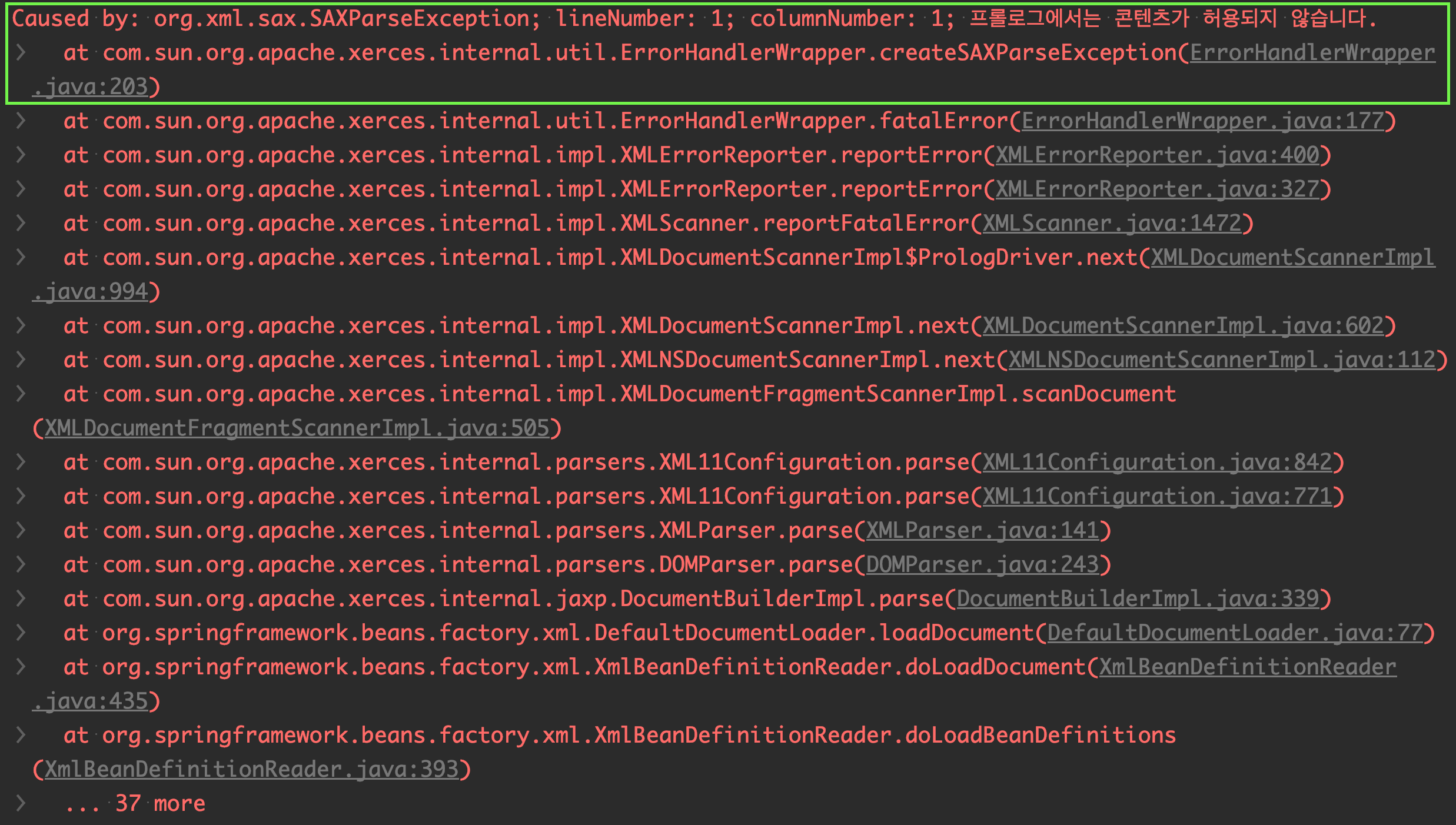
Task: Open XMLParser.java:141 source link
Action: (x=982, y=531)
